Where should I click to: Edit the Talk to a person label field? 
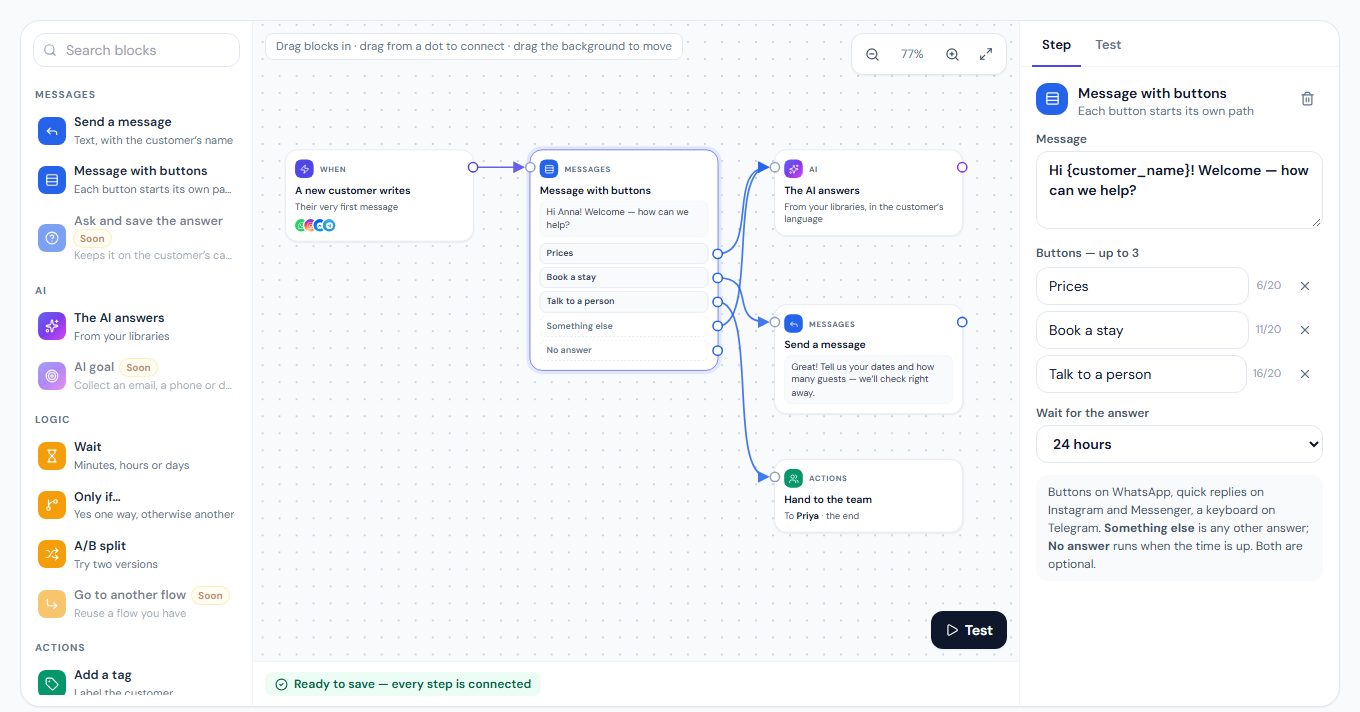click(1142, 374)
